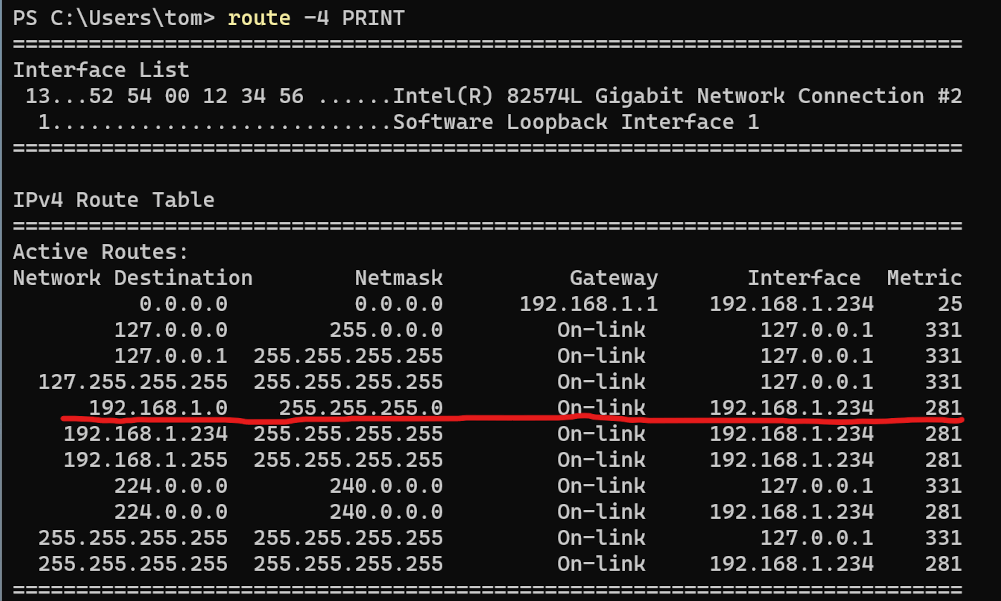Click the MAC address 52 54 00 12 34 56

point(170,95)
